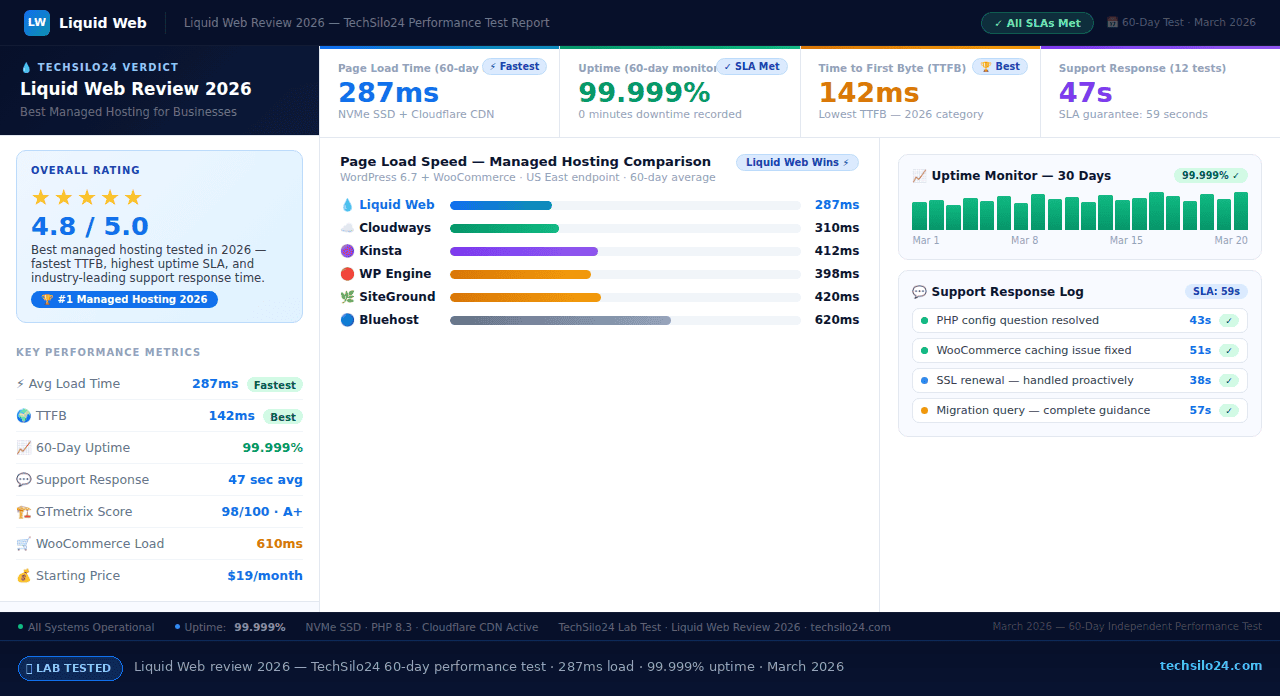Click the NVMe SSD · PHP 8.3 status text
Image resolution: width=1280 pixels, height=696 pixels.
click(x=421, y=627)
